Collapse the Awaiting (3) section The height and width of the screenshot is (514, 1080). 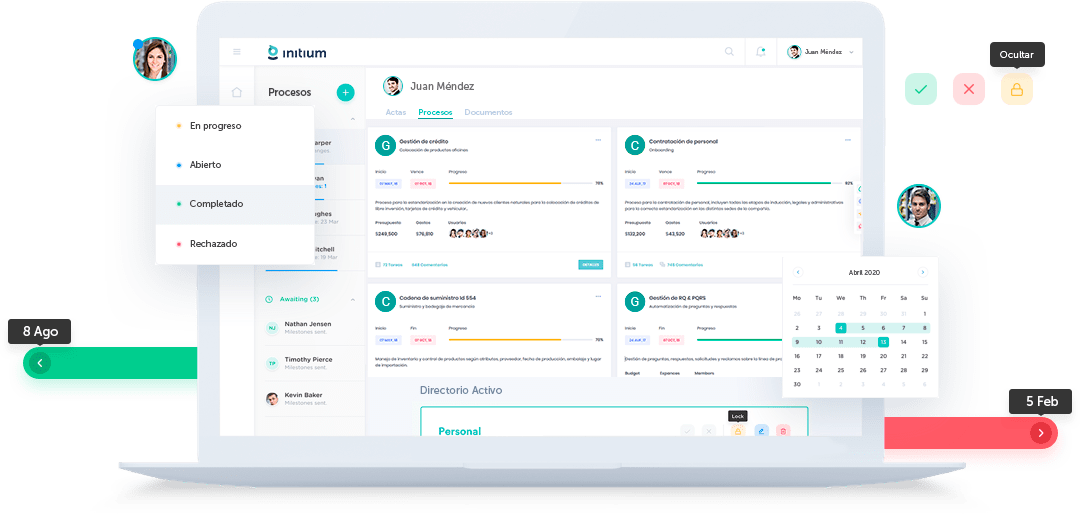click(352, 299)
